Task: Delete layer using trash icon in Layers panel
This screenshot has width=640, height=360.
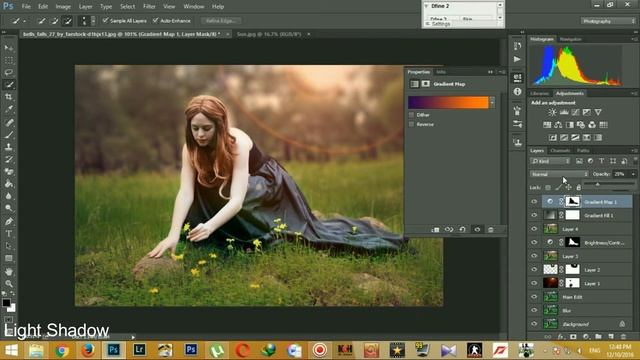Action: (623, 337)
